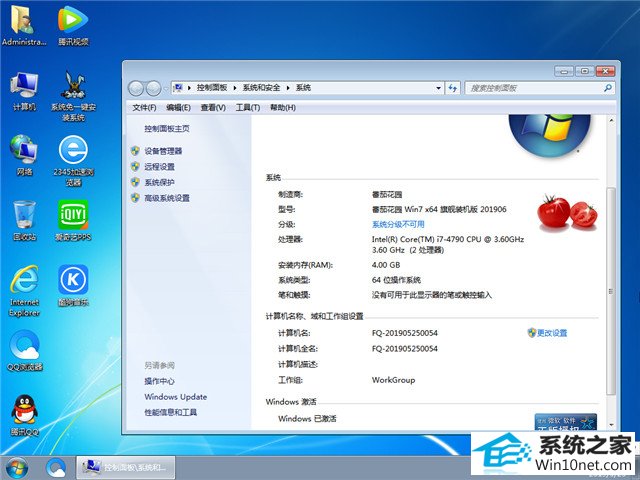Click shield icon beside 远程设置
Image resolution: width=640 pixels, height=480 pixels.
(135, 166)
